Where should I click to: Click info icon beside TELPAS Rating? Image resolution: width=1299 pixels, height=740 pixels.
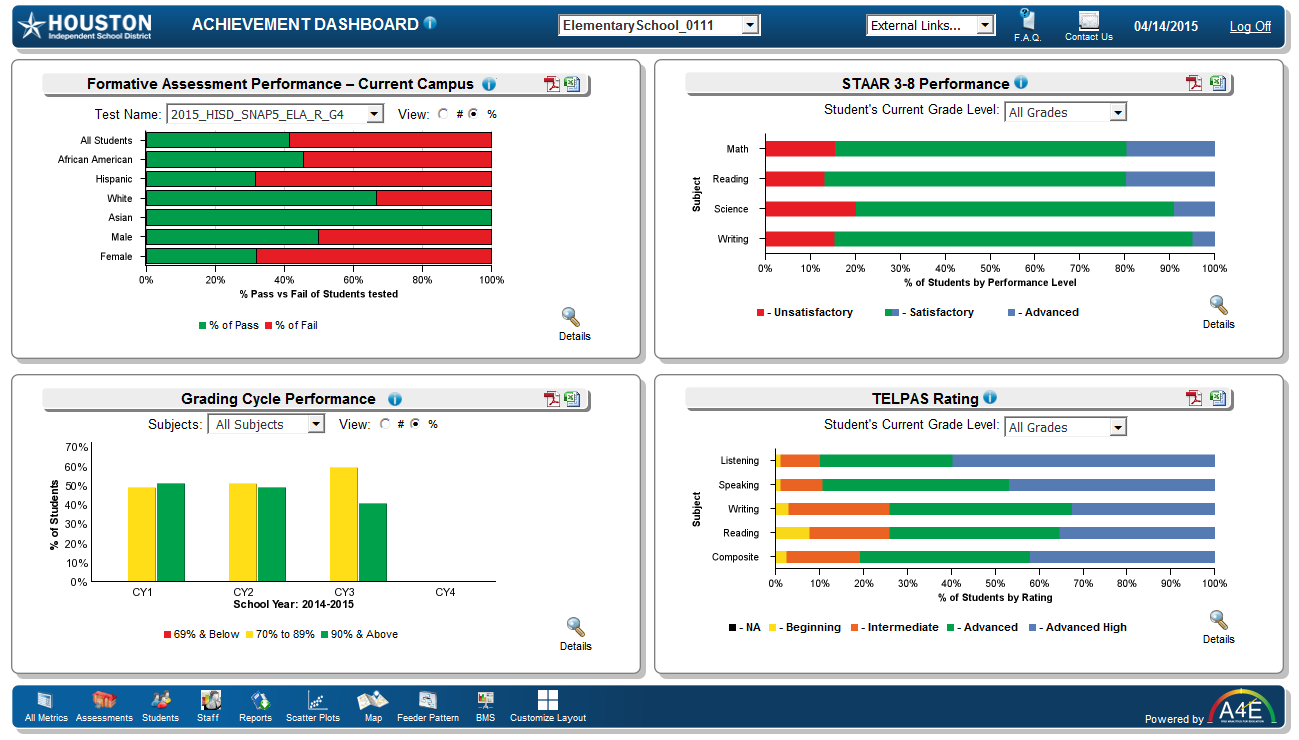[x=990, y=398]
